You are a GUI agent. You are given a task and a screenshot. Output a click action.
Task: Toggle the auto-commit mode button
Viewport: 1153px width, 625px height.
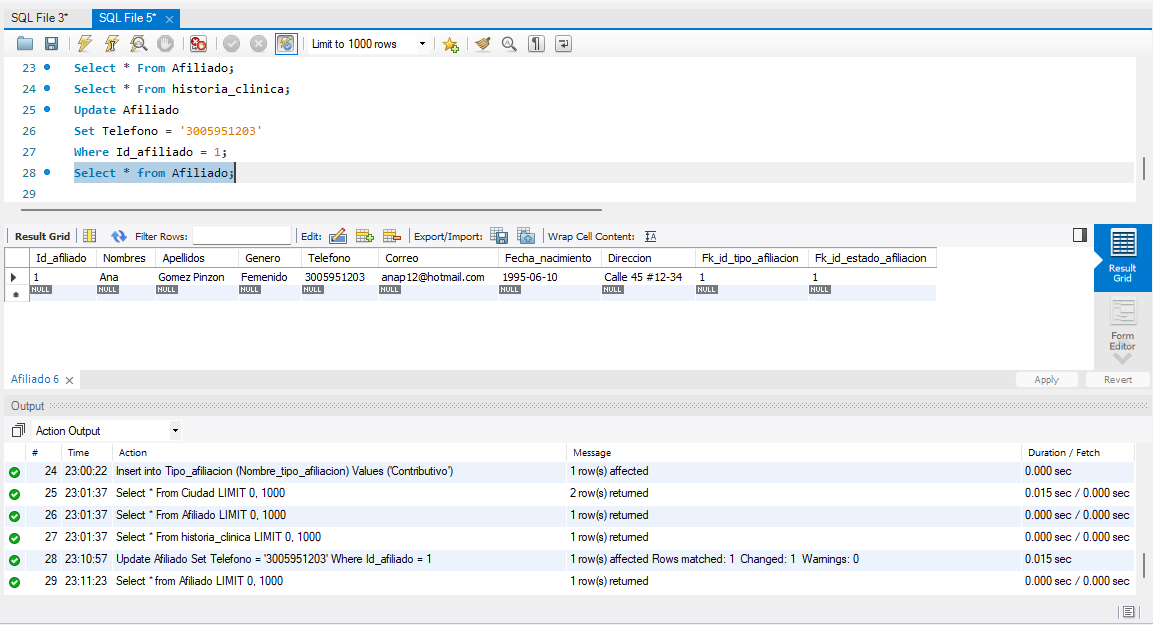(286, 44)
